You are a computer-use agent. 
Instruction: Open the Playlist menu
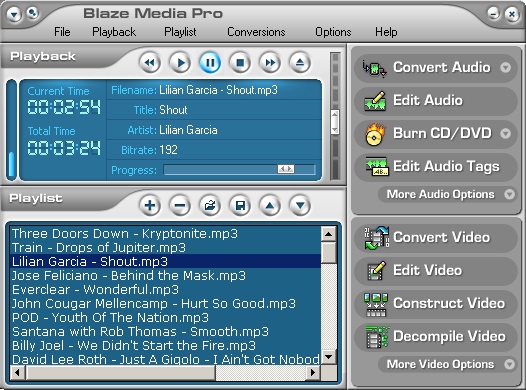180,32
